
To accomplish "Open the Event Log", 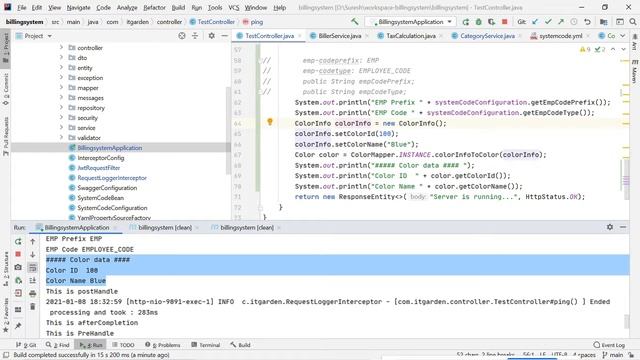I will coord(609,345).
